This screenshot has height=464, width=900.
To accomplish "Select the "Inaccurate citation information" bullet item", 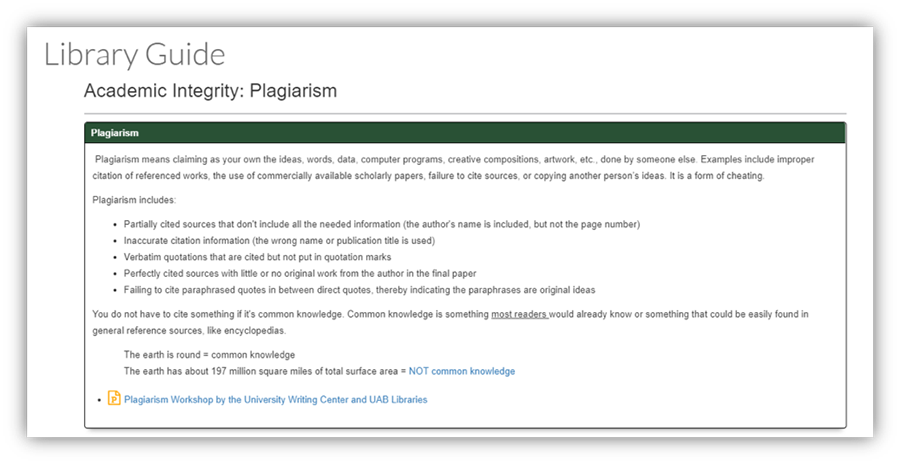I will 280,241.
